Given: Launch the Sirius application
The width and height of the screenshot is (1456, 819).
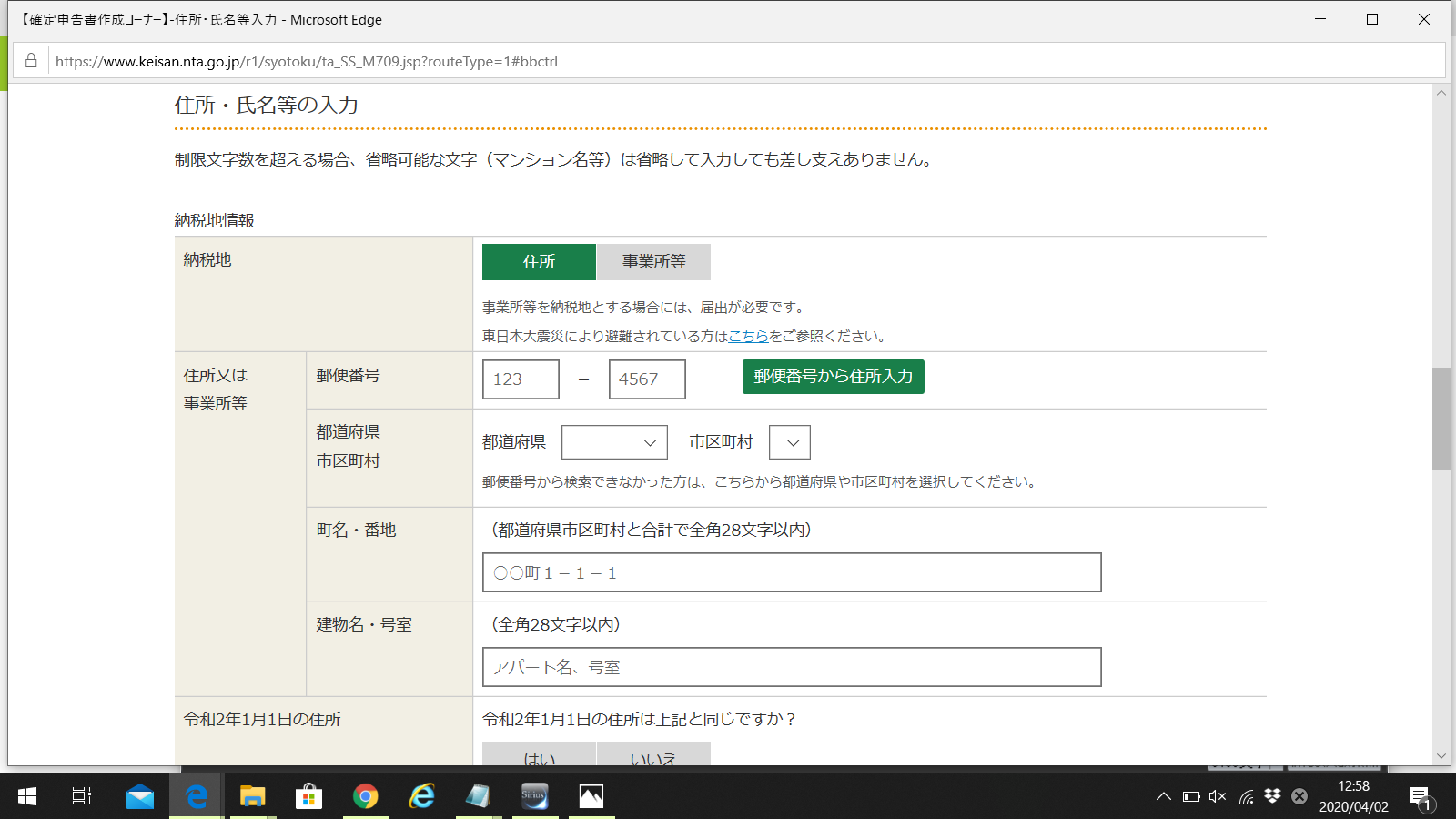Looking at the screenshot, I should point(534,796).
